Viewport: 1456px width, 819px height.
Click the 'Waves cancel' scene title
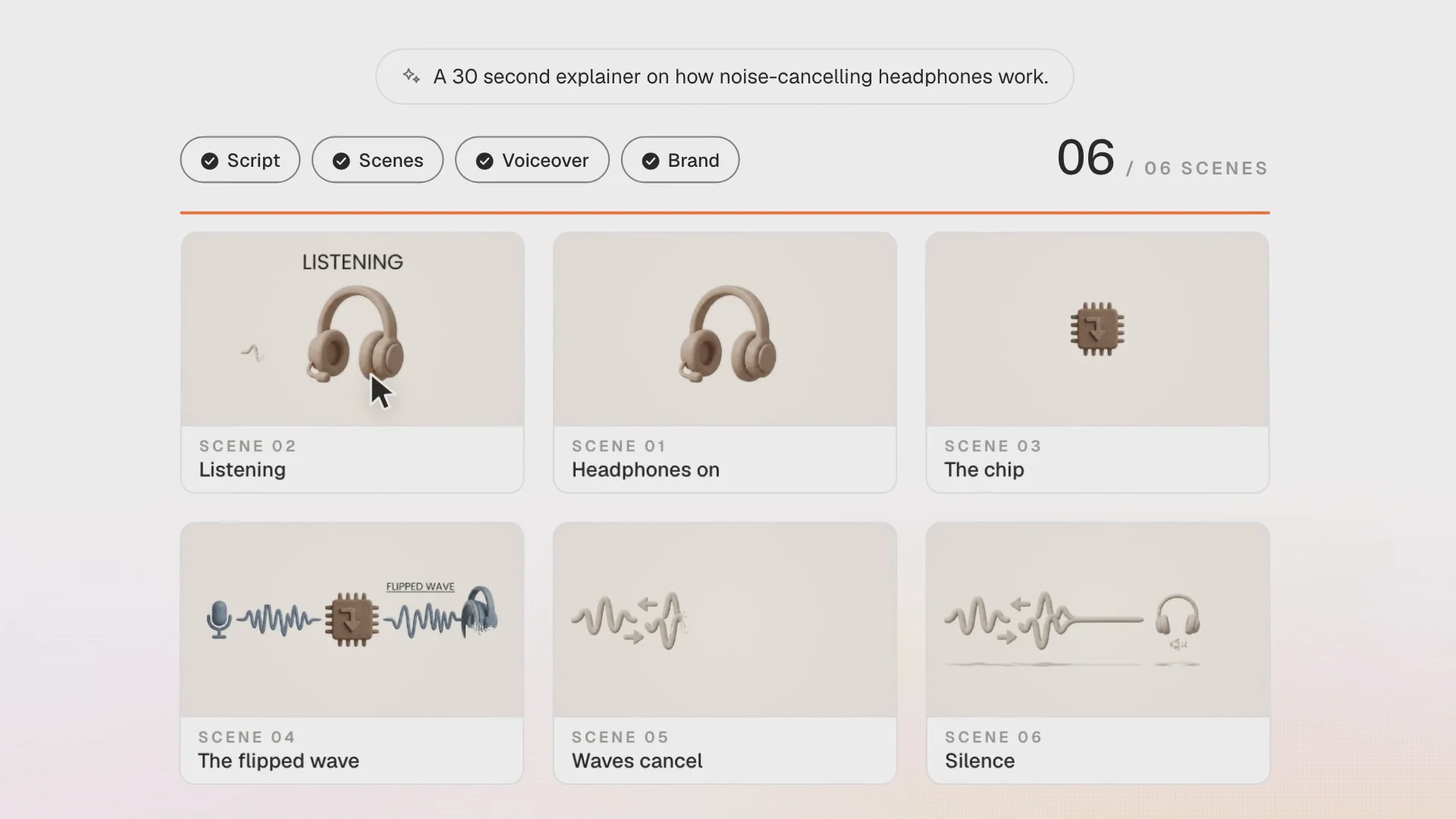(637, 761)
